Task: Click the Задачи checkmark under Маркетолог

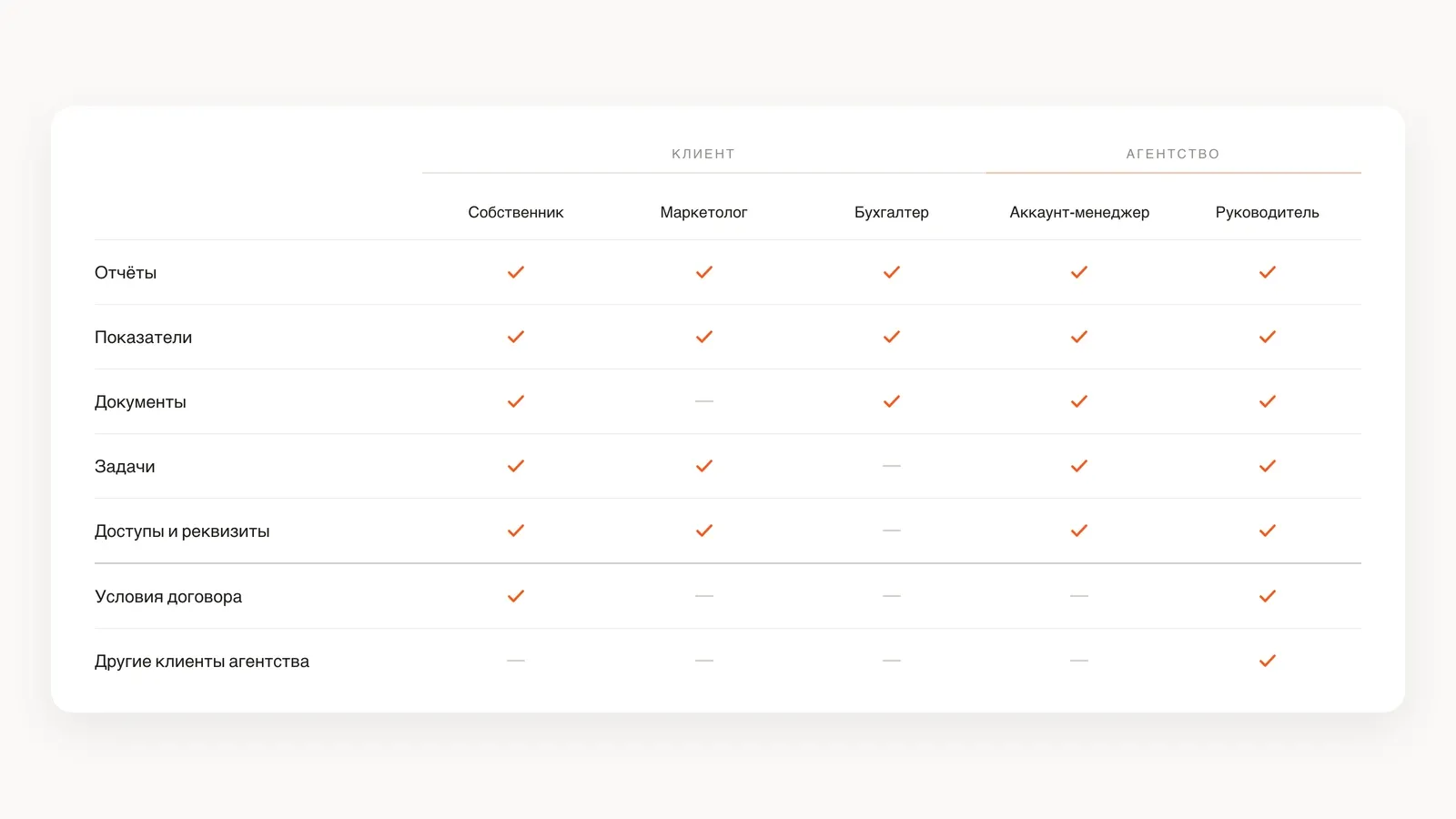Action: (x=704, y=466)
